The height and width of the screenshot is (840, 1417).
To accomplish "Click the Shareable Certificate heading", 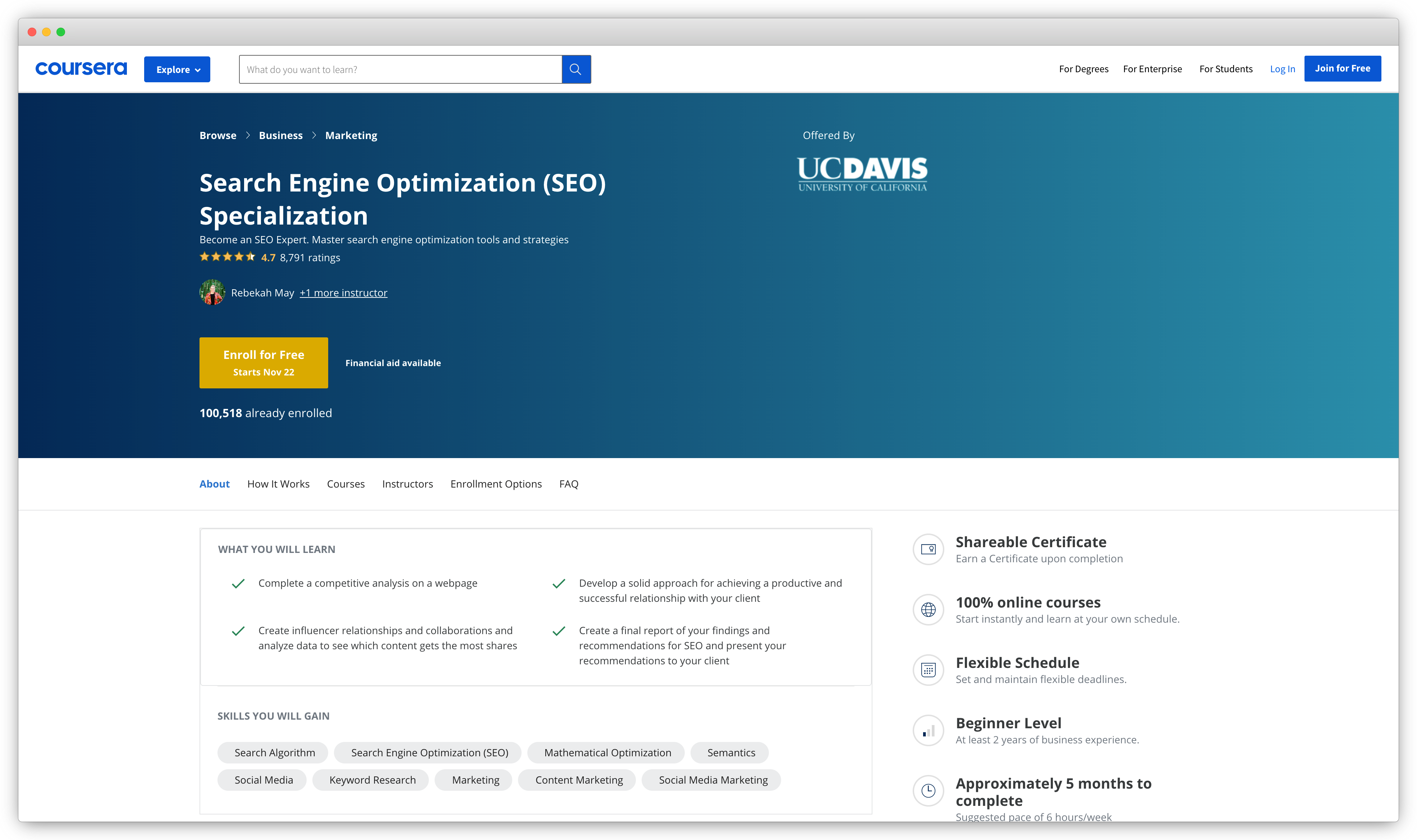I will coord(1031,542).
